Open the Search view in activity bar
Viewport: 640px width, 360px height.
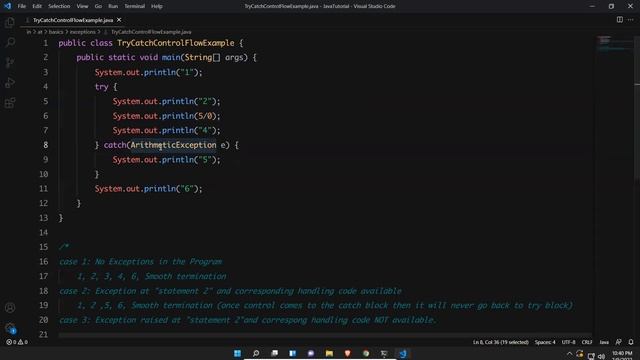coord(10,42)
